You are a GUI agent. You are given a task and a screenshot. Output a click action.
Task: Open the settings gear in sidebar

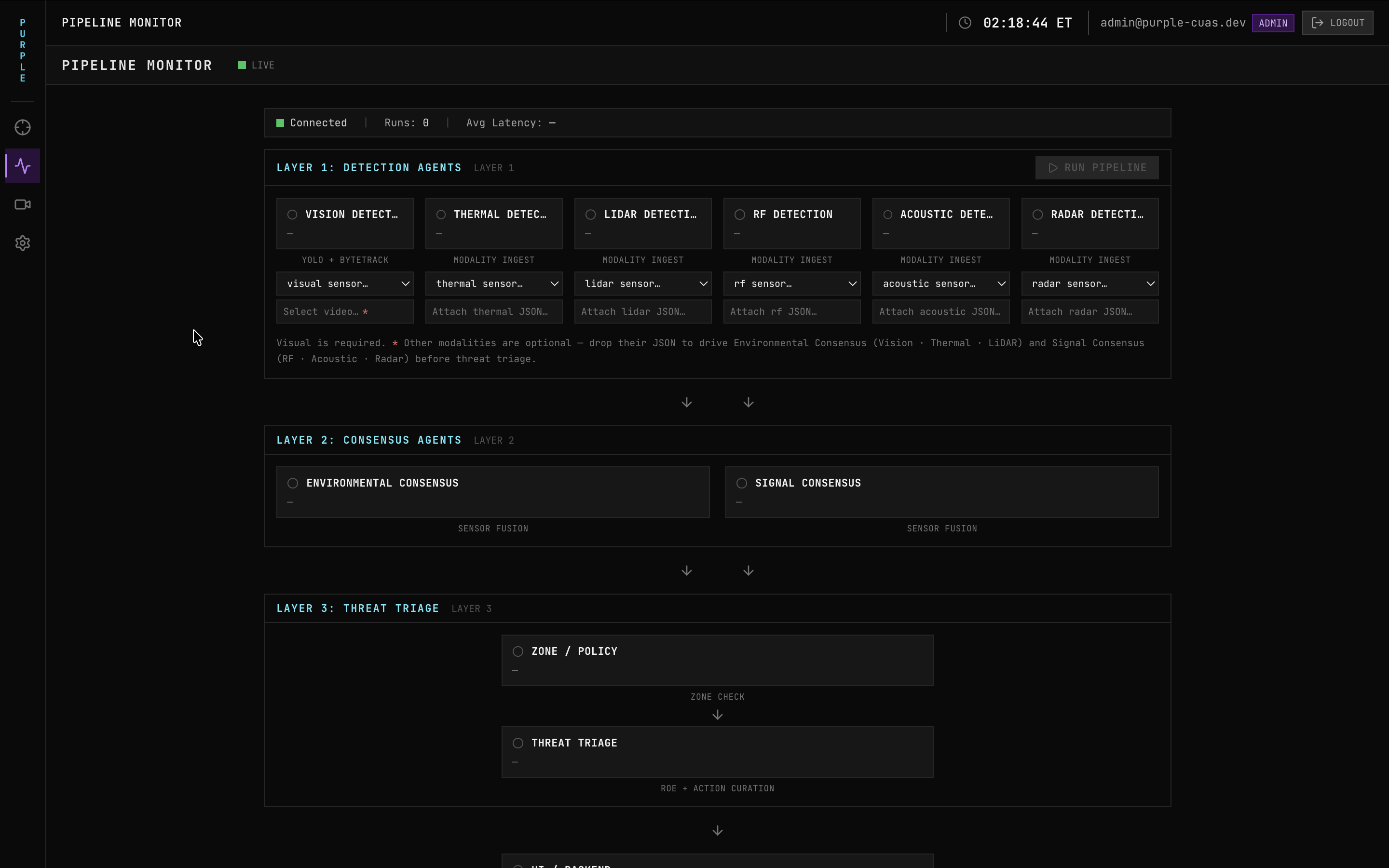pyautogui.click(x=22, y=243)
